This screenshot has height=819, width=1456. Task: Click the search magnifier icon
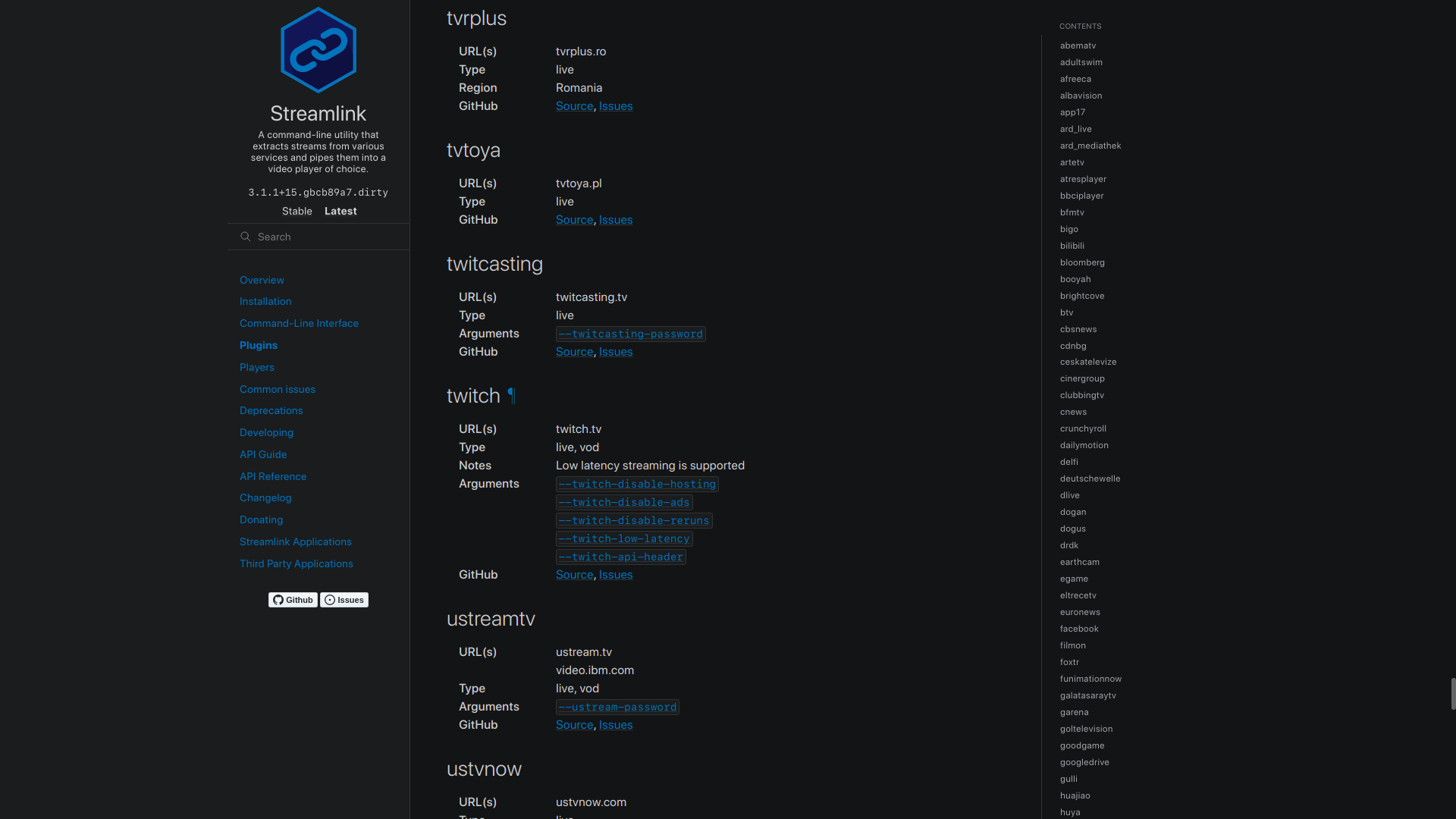246,237
